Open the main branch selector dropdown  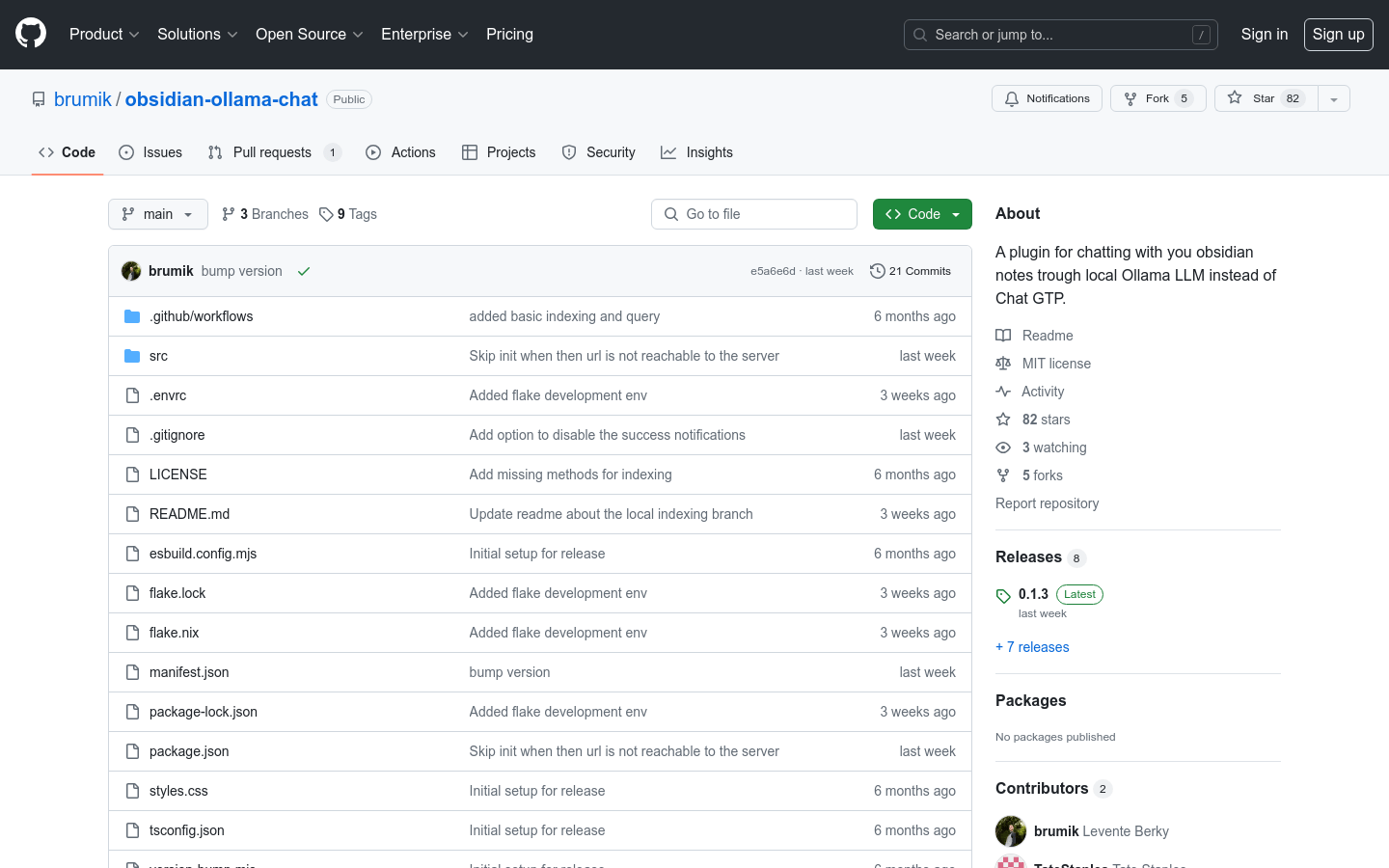click(158, 214)
